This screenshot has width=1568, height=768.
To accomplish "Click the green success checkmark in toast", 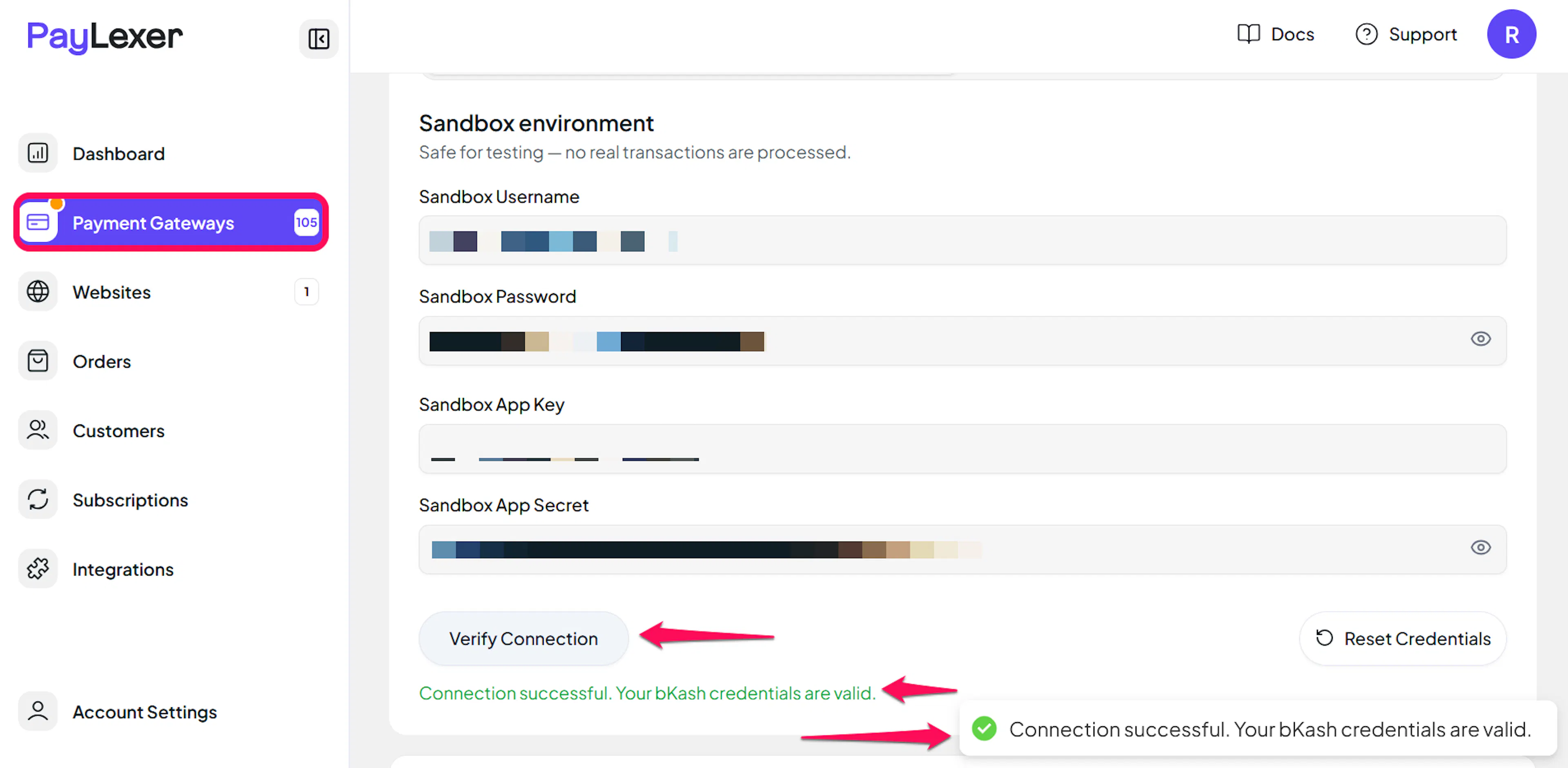I will 984,728.
